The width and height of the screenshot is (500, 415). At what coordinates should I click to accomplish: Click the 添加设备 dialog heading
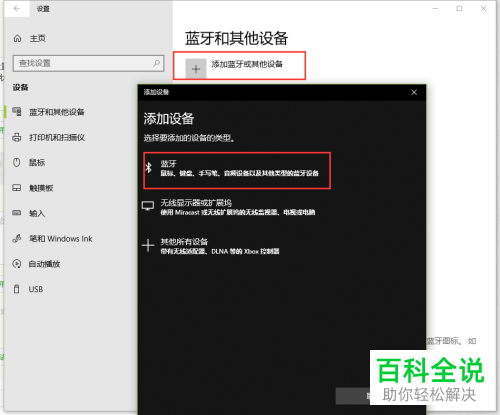click(x=169, y=119)
